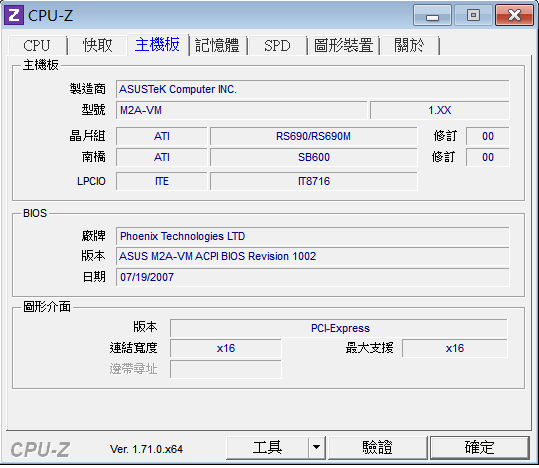Select the manufacturer field ASUSTeK Computer INC.
Image resolution: width=539 pixels, height=468 pixels.
pyautogui.click(x=312, y=89)
